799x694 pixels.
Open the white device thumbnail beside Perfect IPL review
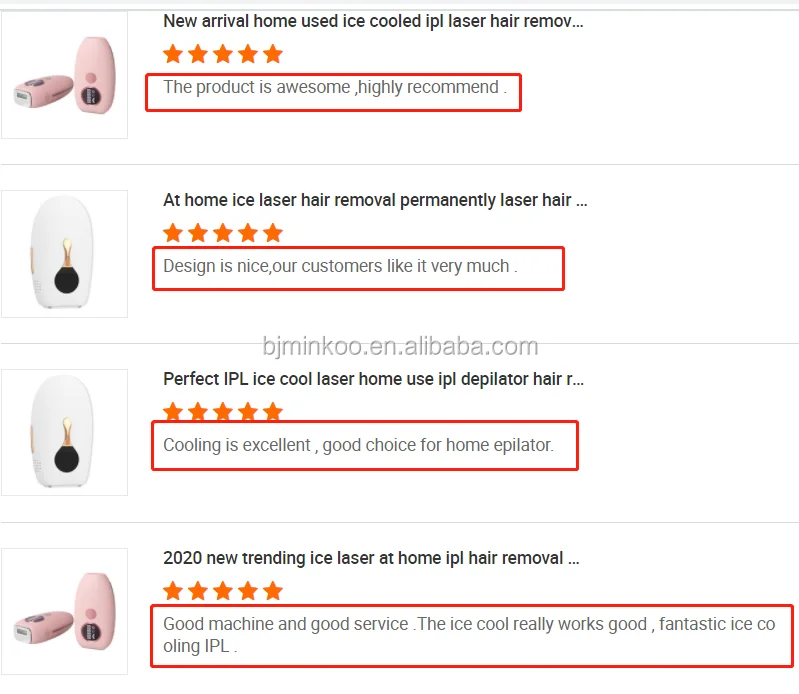tap(64, 432)
